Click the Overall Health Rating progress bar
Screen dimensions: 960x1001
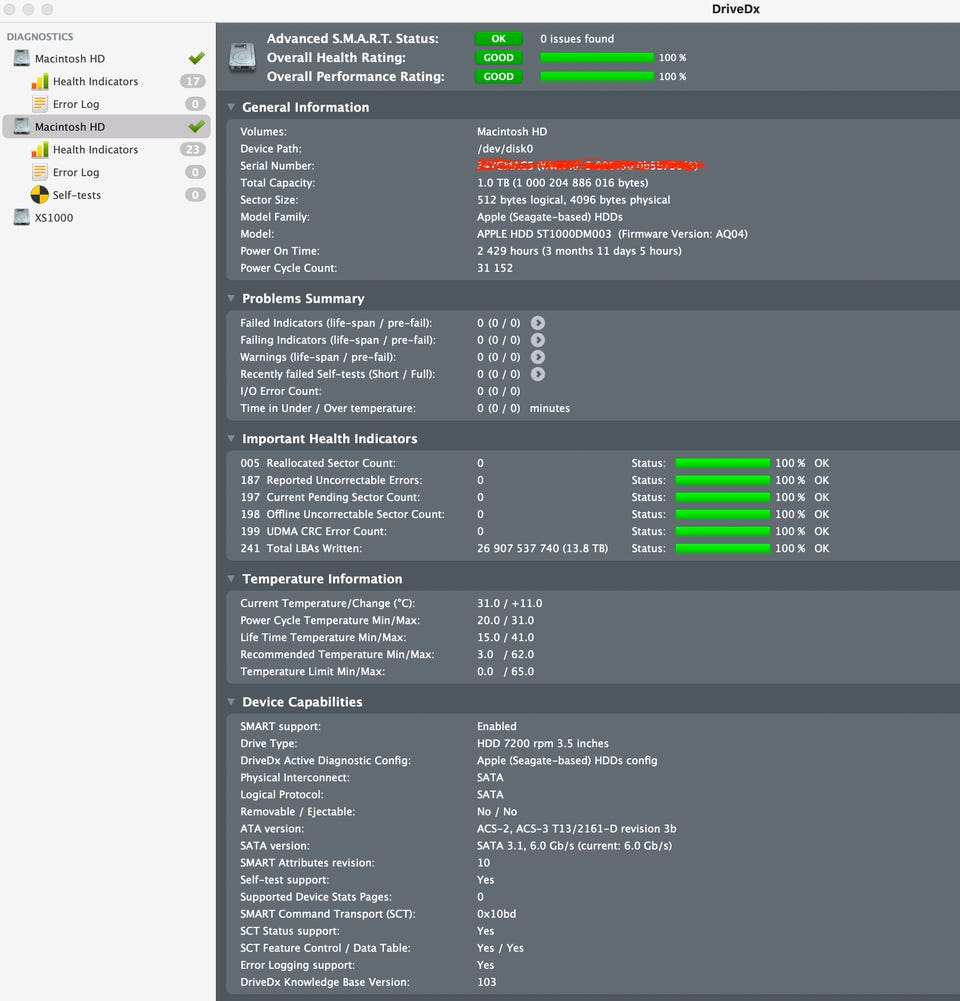coord(597,57)
